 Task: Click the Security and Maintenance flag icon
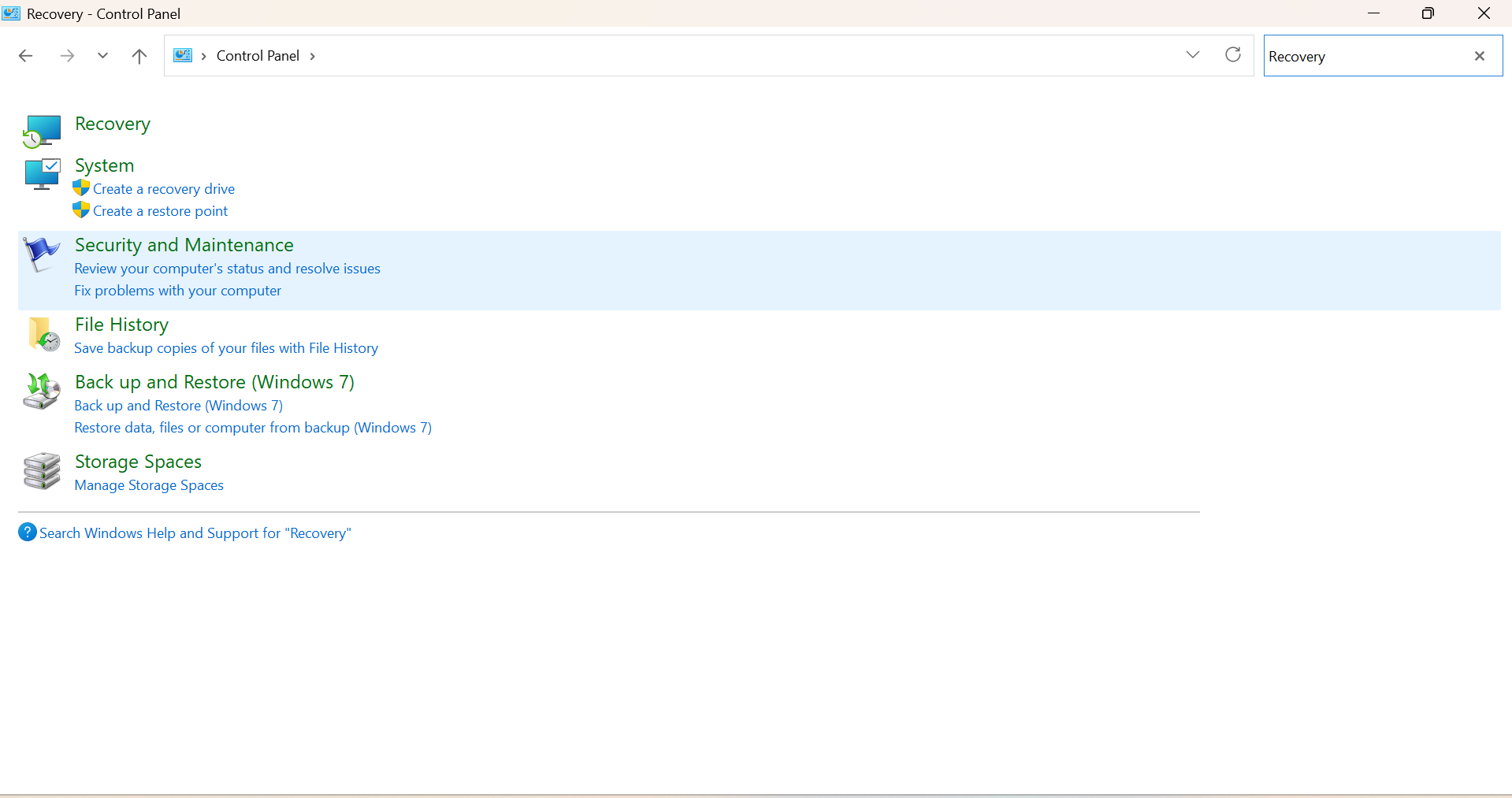pos(42,254)
